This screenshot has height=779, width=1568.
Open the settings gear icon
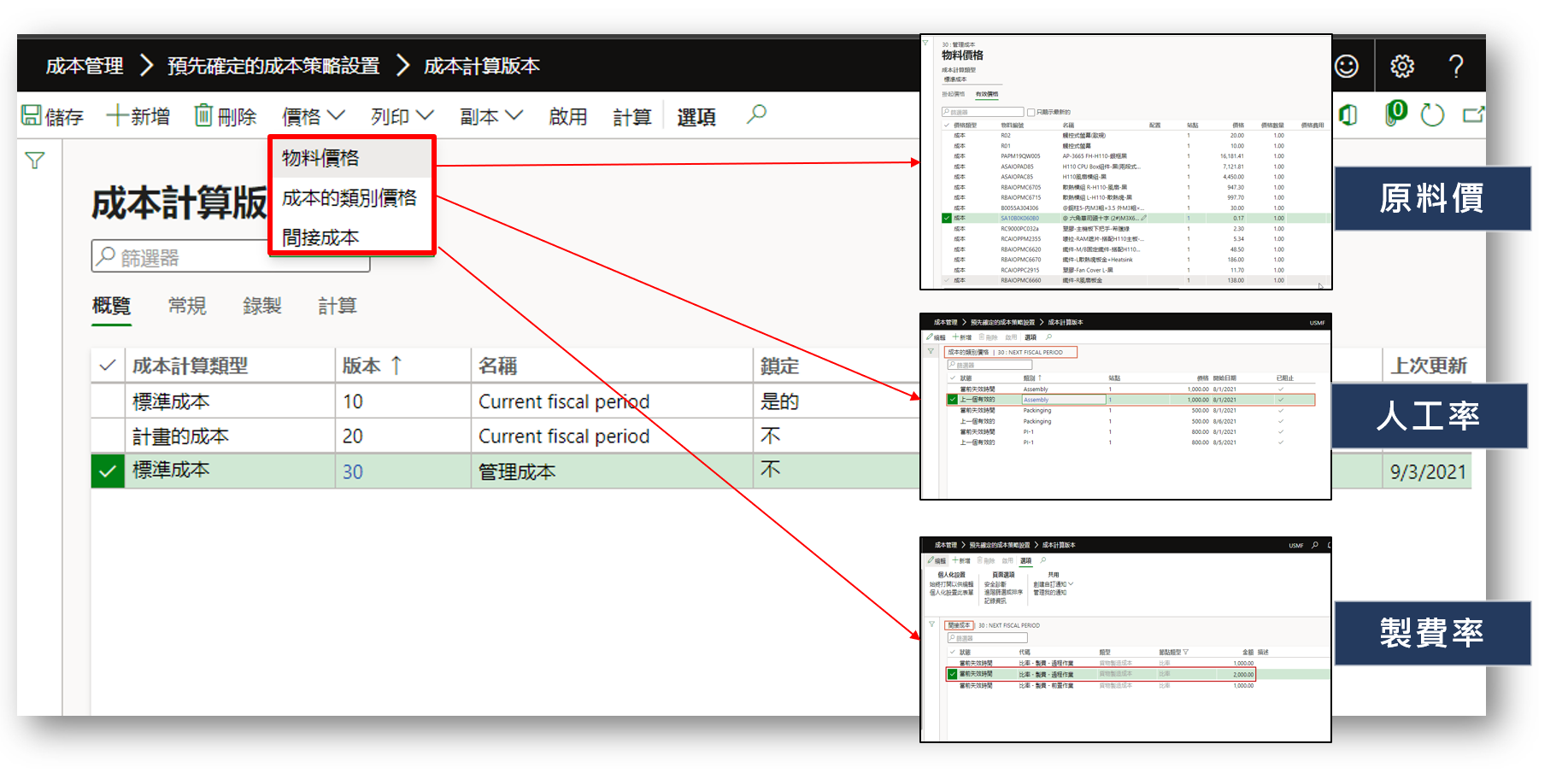(x=1403, y=65)
